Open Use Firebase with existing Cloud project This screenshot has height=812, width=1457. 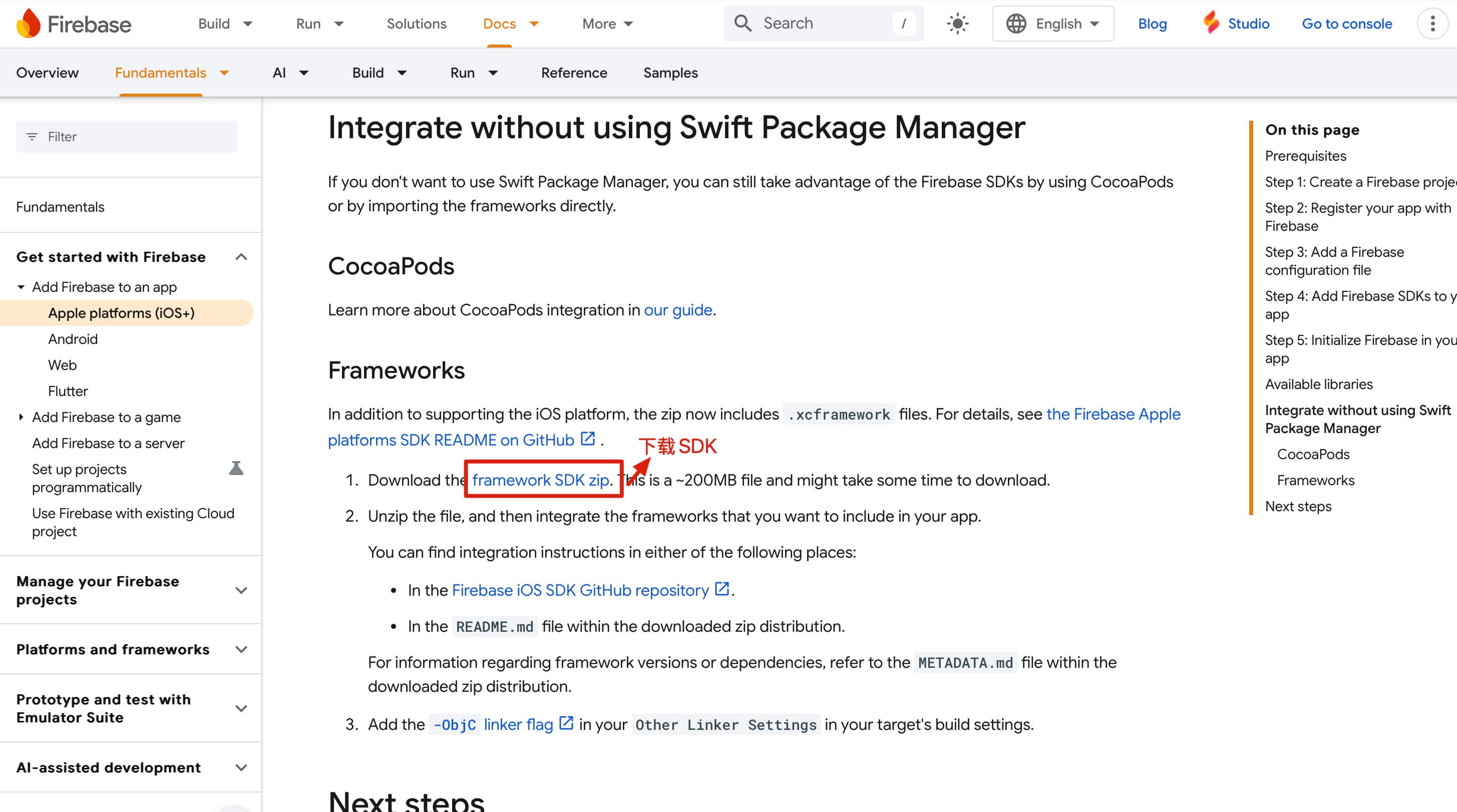pos(133,522)
